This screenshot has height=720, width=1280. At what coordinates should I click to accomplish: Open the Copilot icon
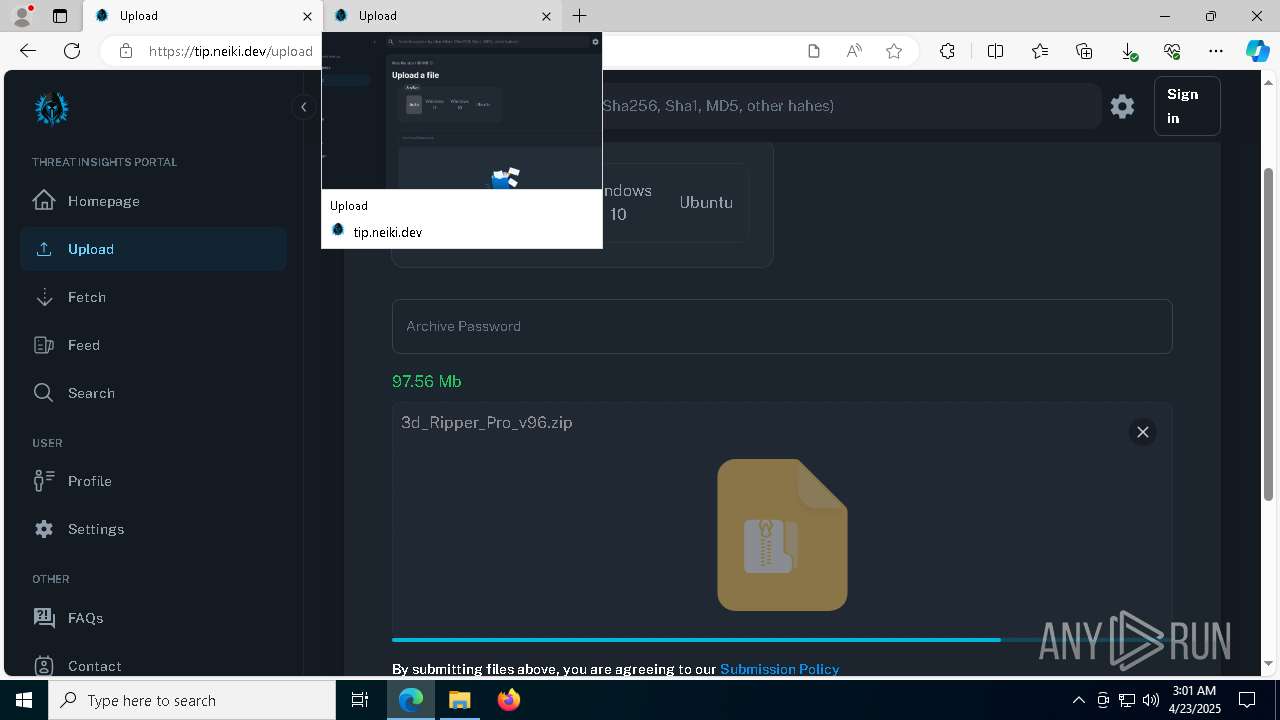[x=1257, y=51]
